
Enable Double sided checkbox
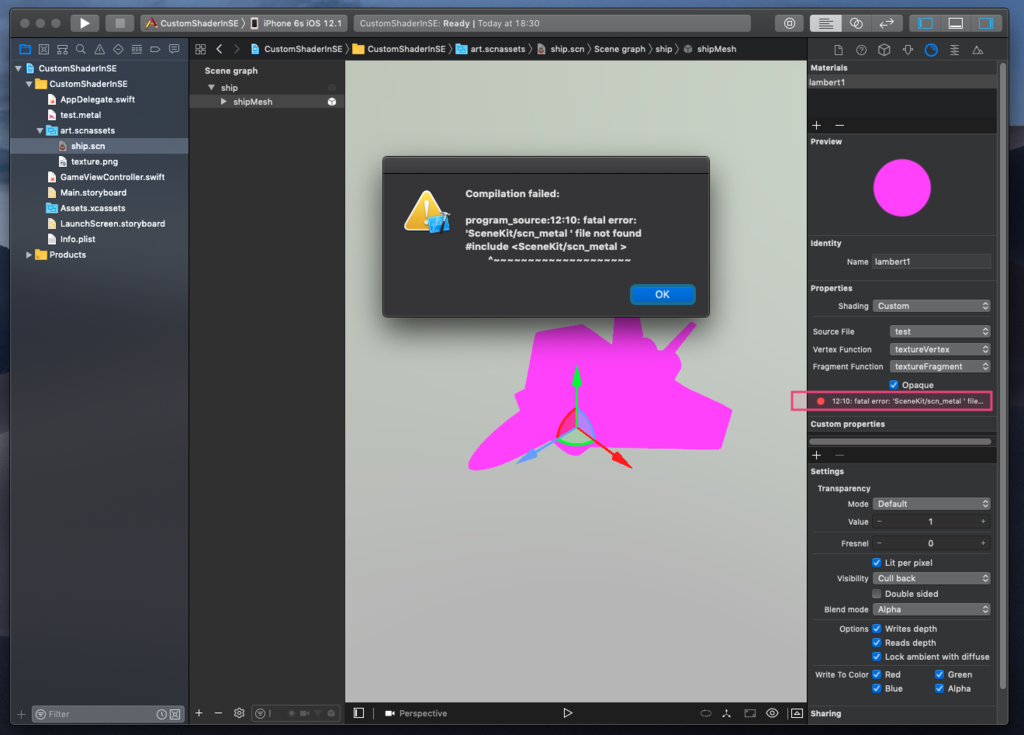click(876, 594)
